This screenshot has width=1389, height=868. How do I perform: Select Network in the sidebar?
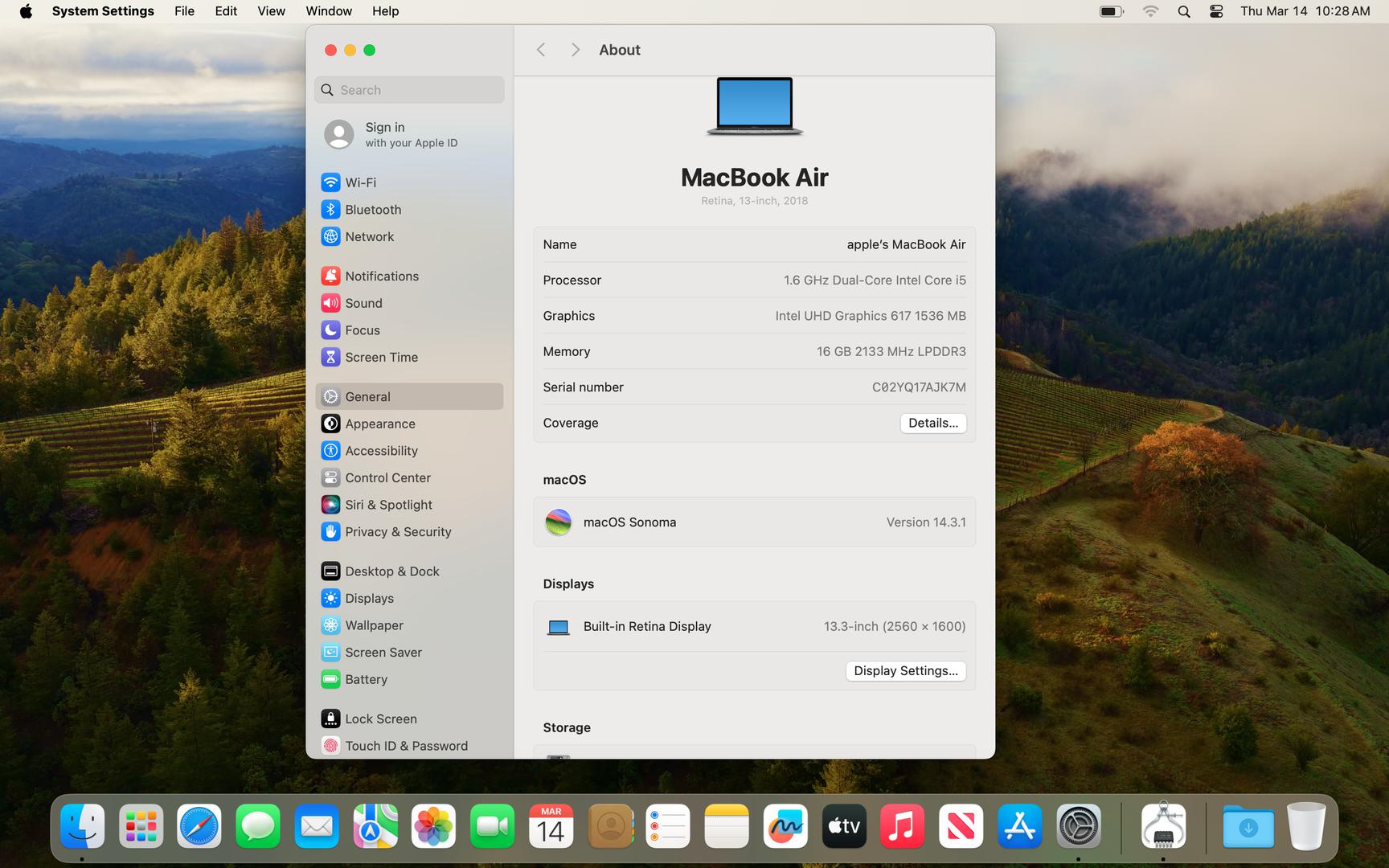point(409,236)
